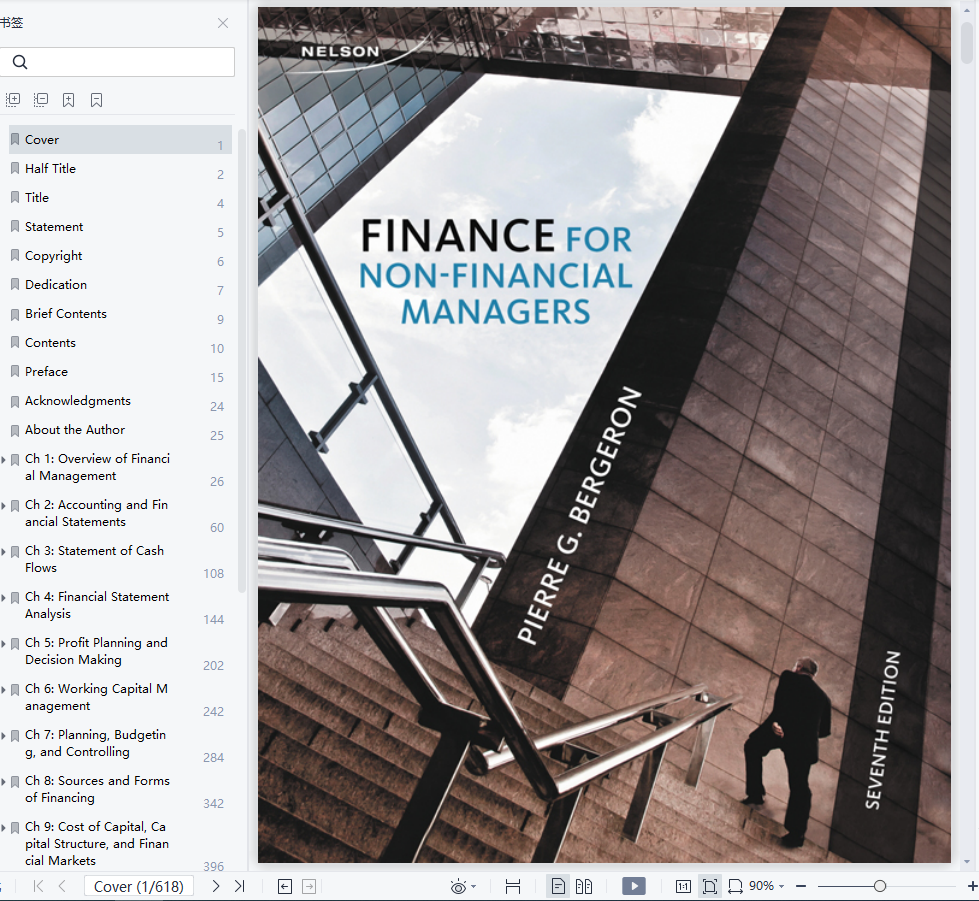Click the zoom in plus button
The height and width of the screenshot is (901, 979).
[x=972, y=886]
